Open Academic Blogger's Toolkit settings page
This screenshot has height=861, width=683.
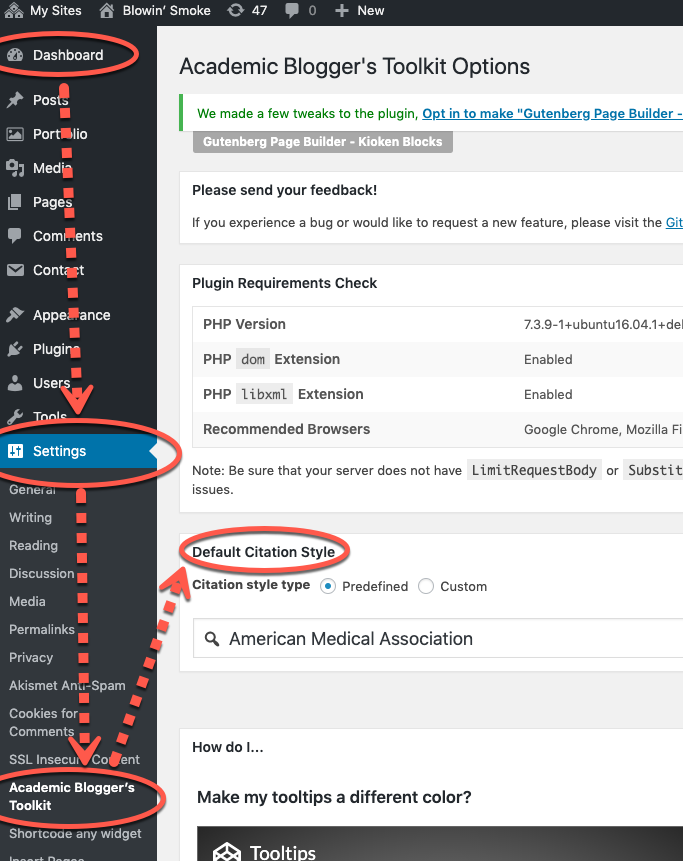click(71, 796)
